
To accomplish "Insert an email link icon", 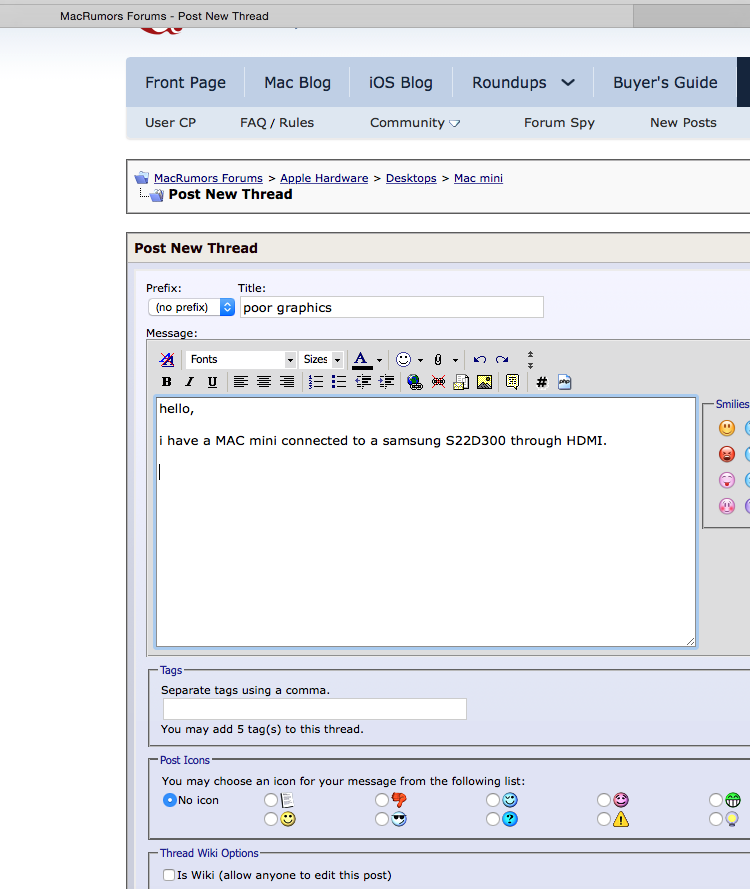I will tap(461, 383).
